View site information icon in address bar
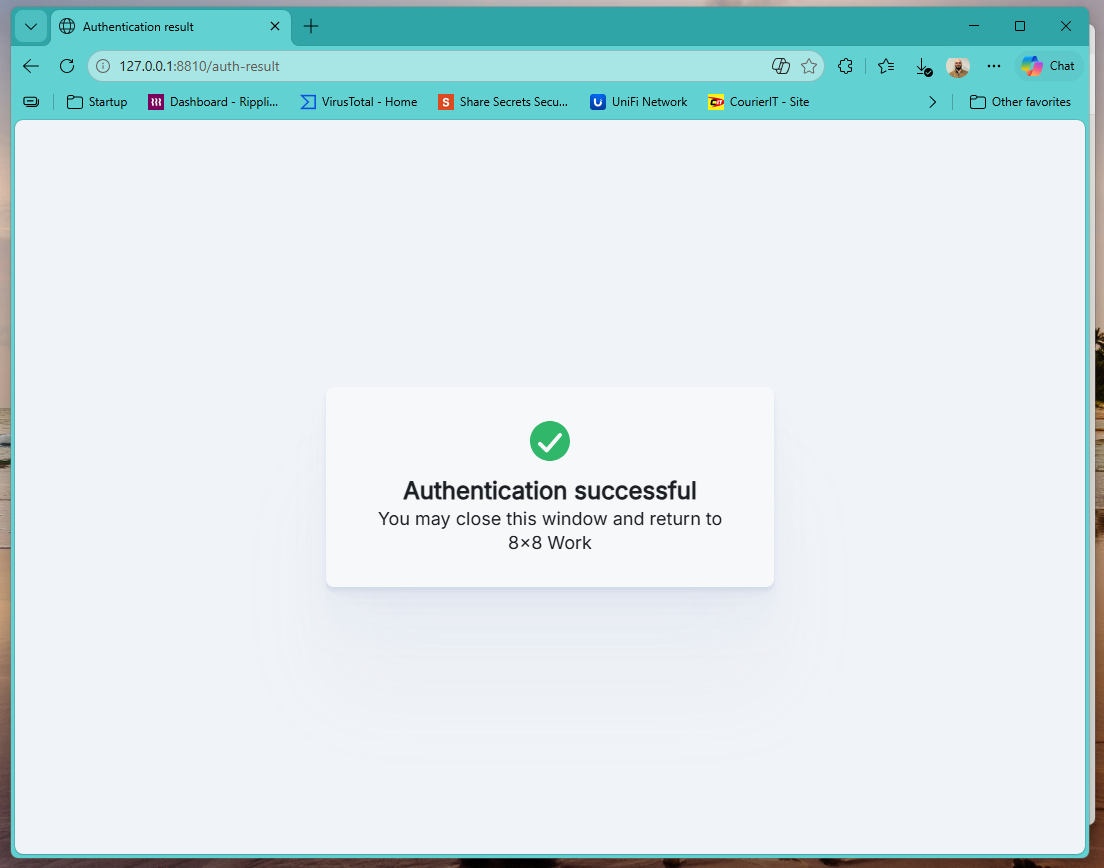 pos(104,66)
